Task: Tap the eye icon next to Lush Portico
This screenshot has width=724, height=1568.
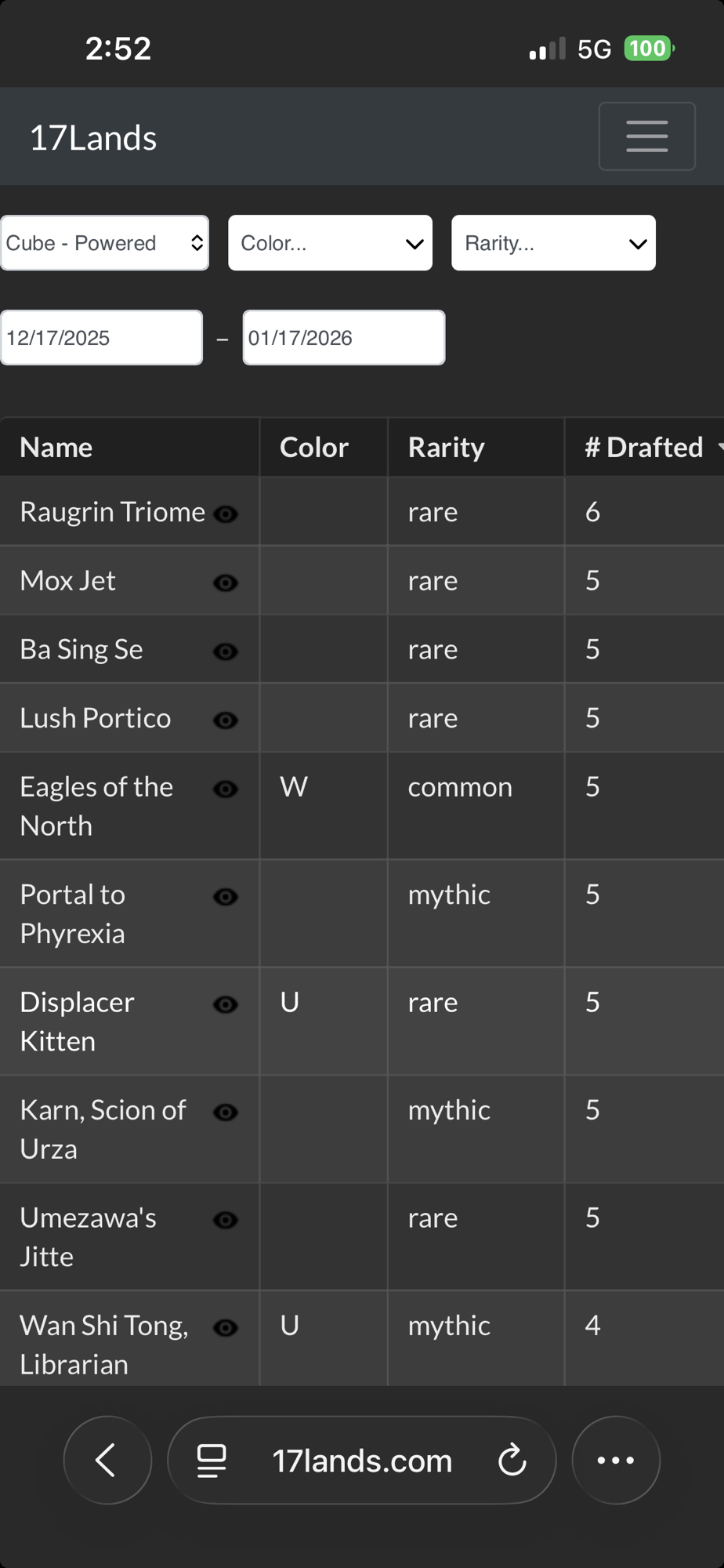Action: point(226,720)
